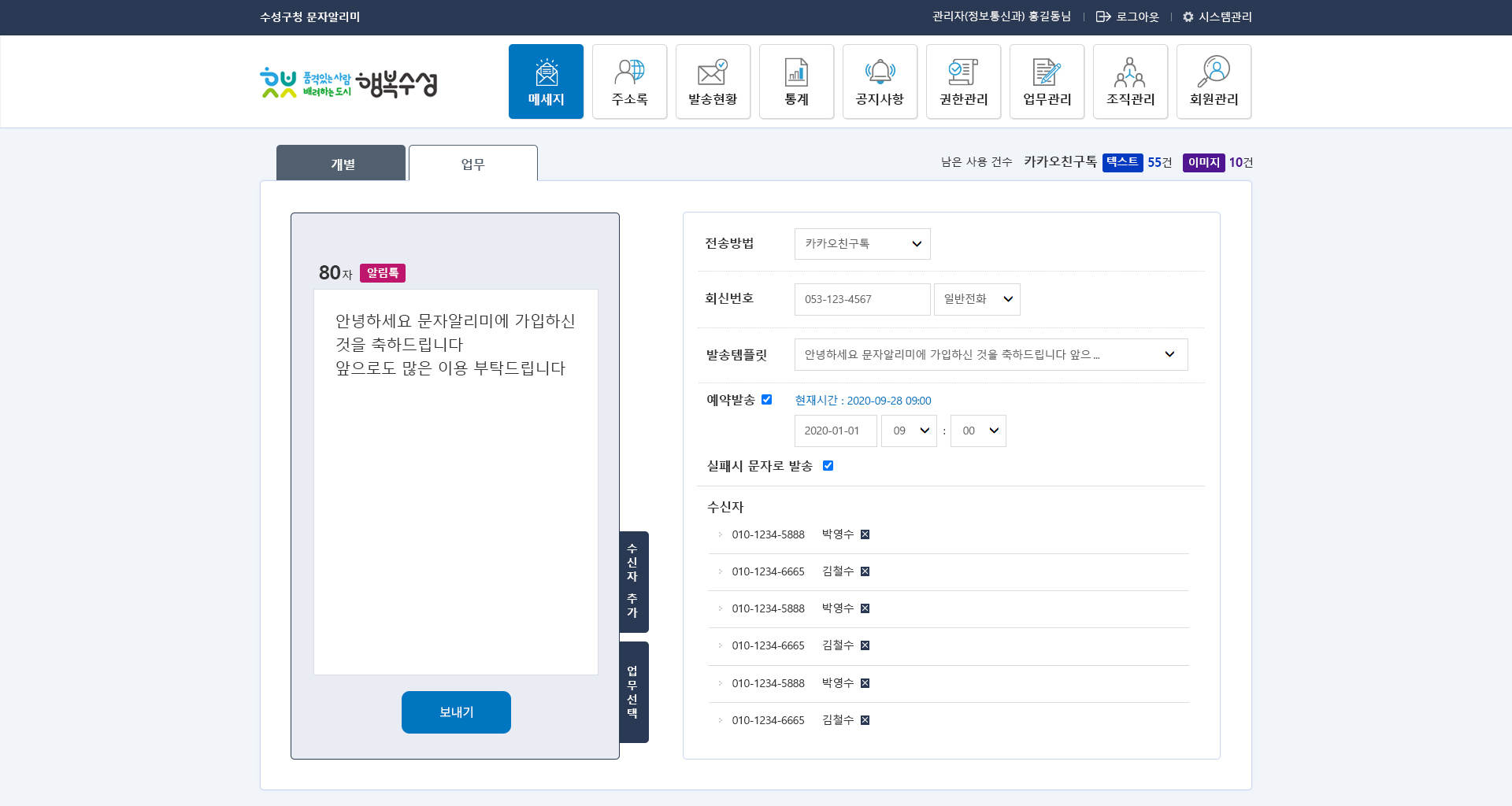The height and width of the screenshot is (806, 1512).
Task: Open the 전송방법 delivery method dropdown
Action: tap(862, 244)
